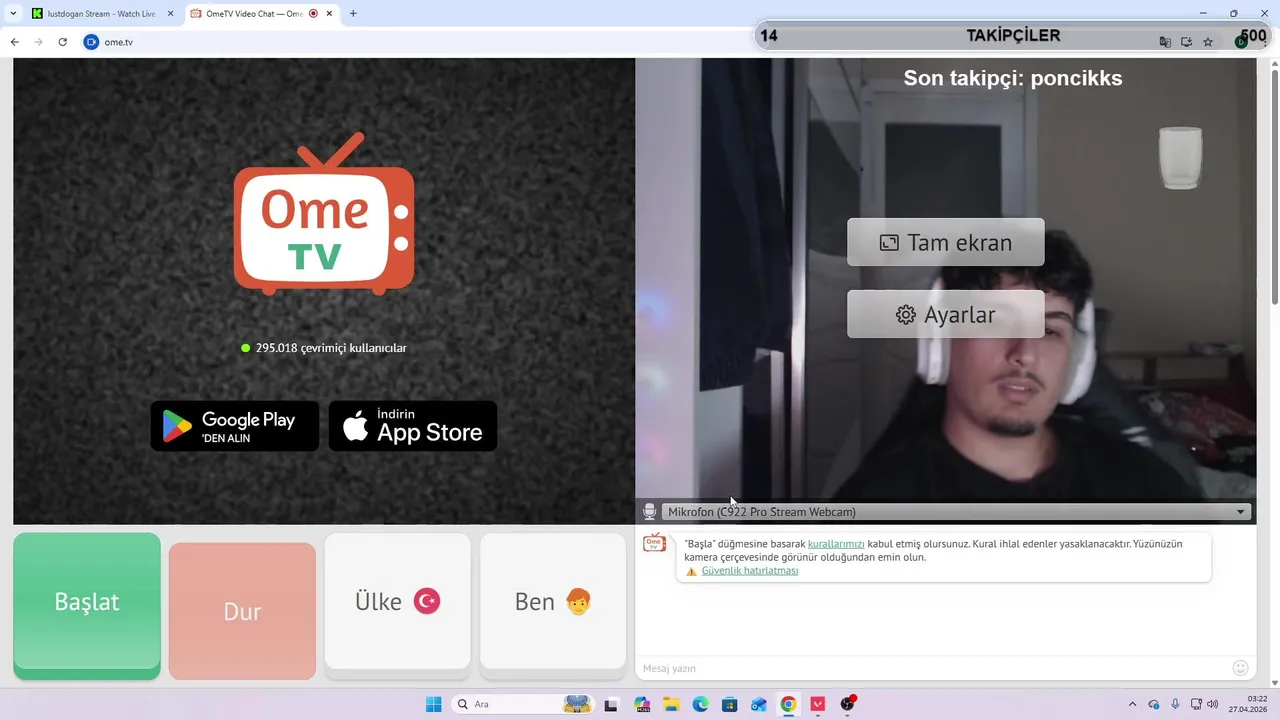
Task: Click the taskbar search box Ara
Action: coord(523,704)
